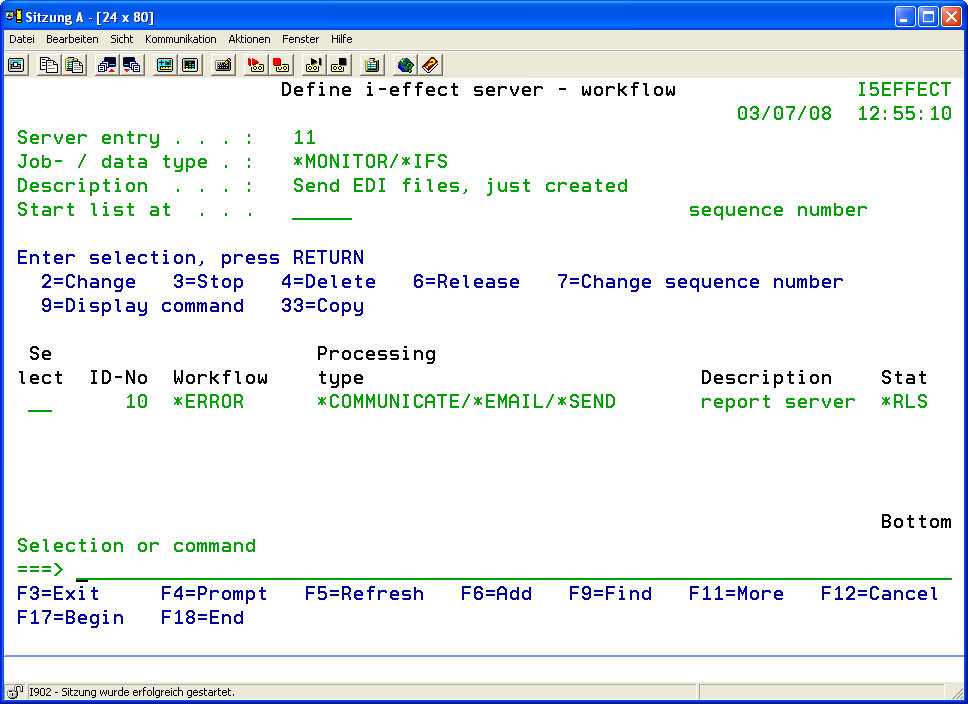Image resolution: width=968 pixels, height=704 pixels.
Task: Click the F12=Cancel function key label
Action: click(879, 594)
